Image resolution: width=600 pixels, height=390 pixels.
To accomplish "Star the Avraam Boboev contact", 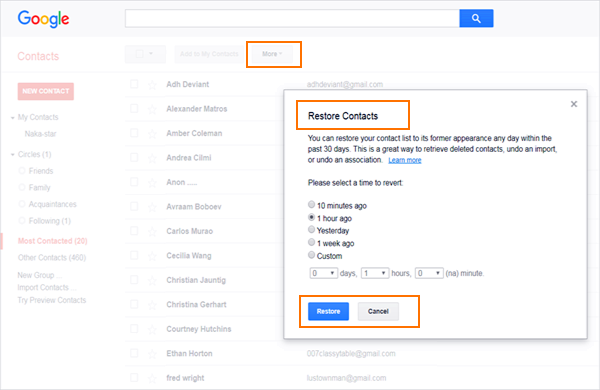I will (x=152, y=207).
